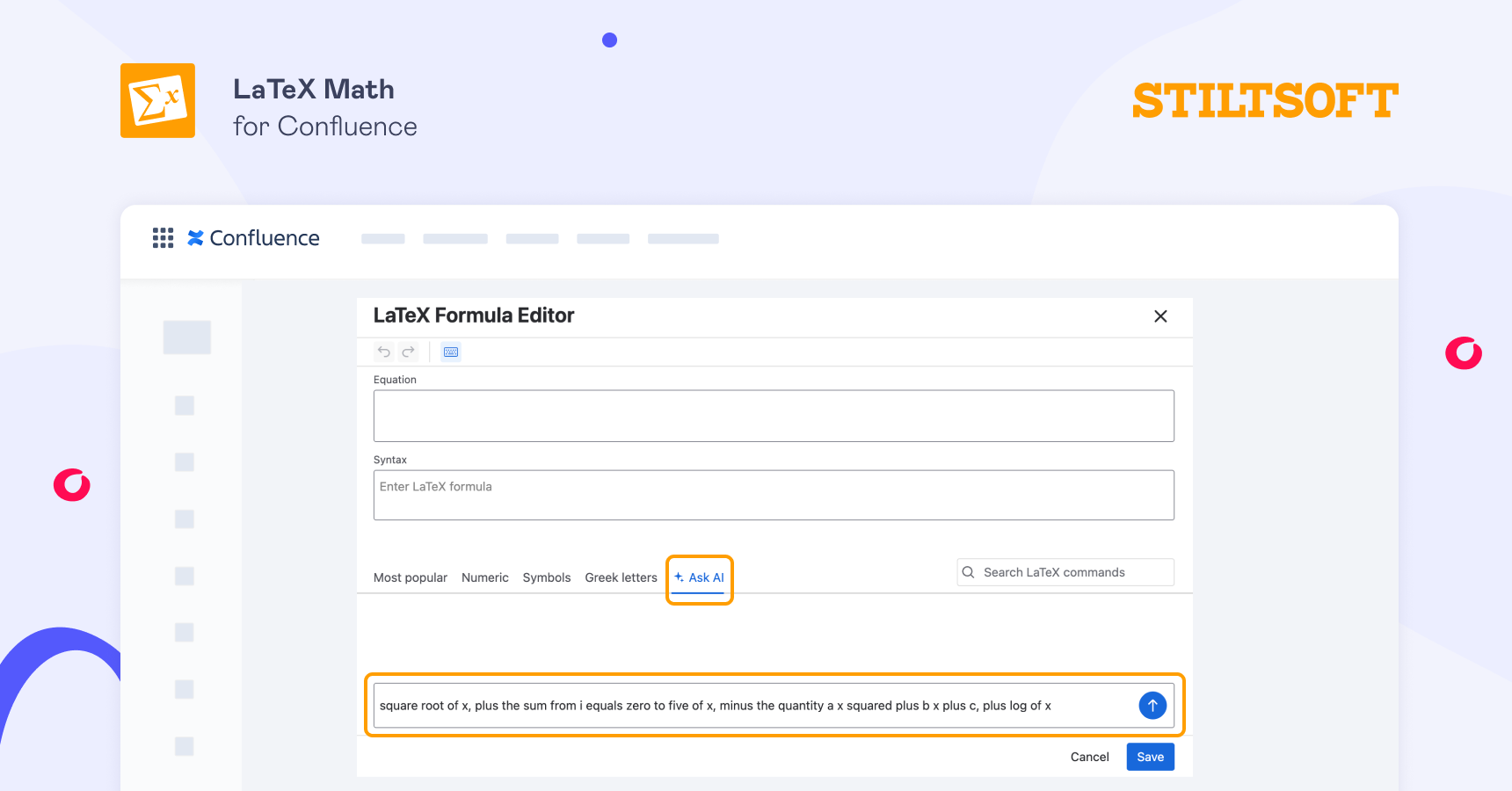Image resolution: width=1512 pixels, height=791 pixels.
Task: Click the LaTeX Math app logo
Action: (157, 100)
